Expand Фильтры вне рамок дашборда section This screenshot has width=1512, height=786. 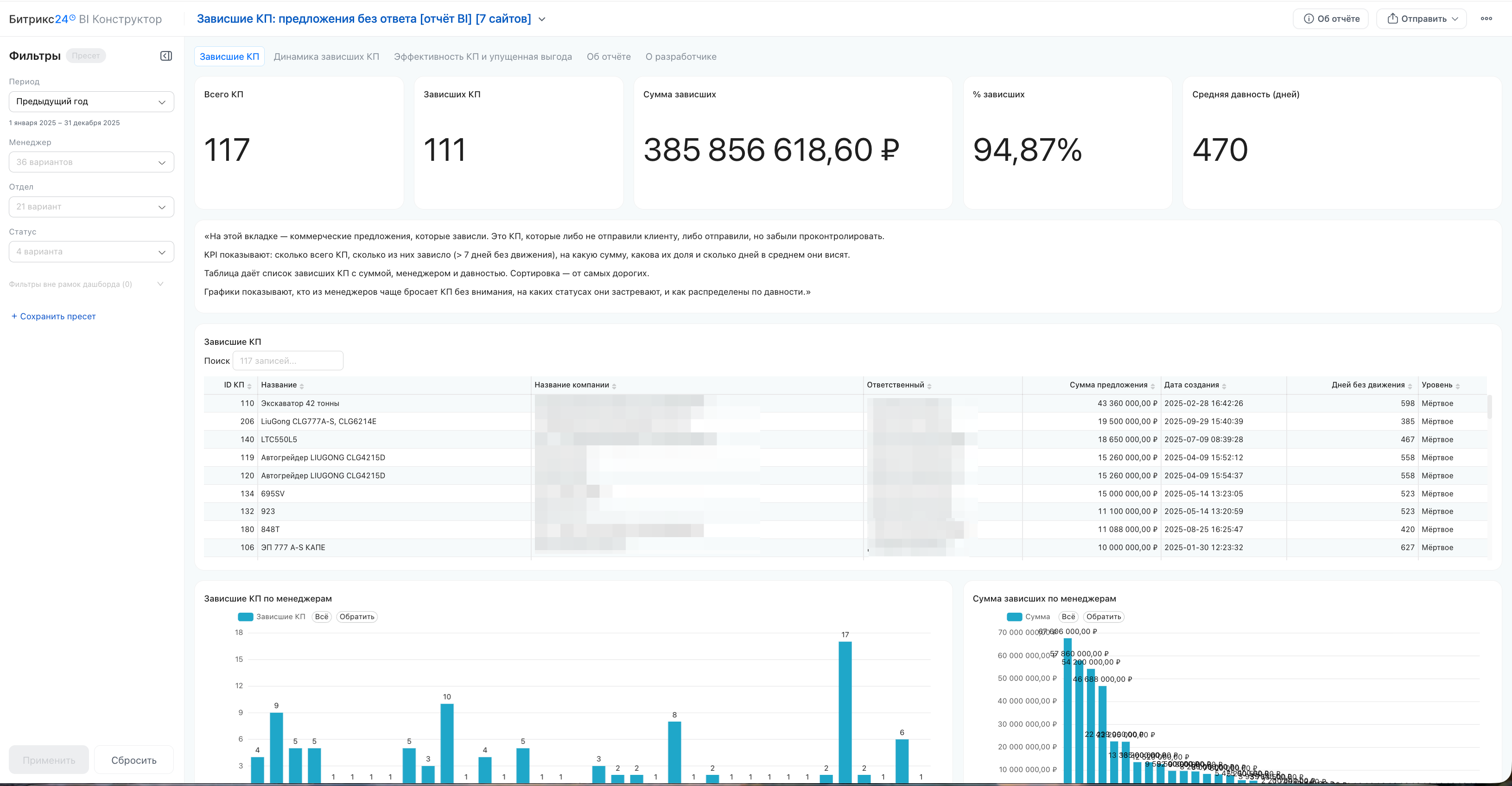click(86, 284)
